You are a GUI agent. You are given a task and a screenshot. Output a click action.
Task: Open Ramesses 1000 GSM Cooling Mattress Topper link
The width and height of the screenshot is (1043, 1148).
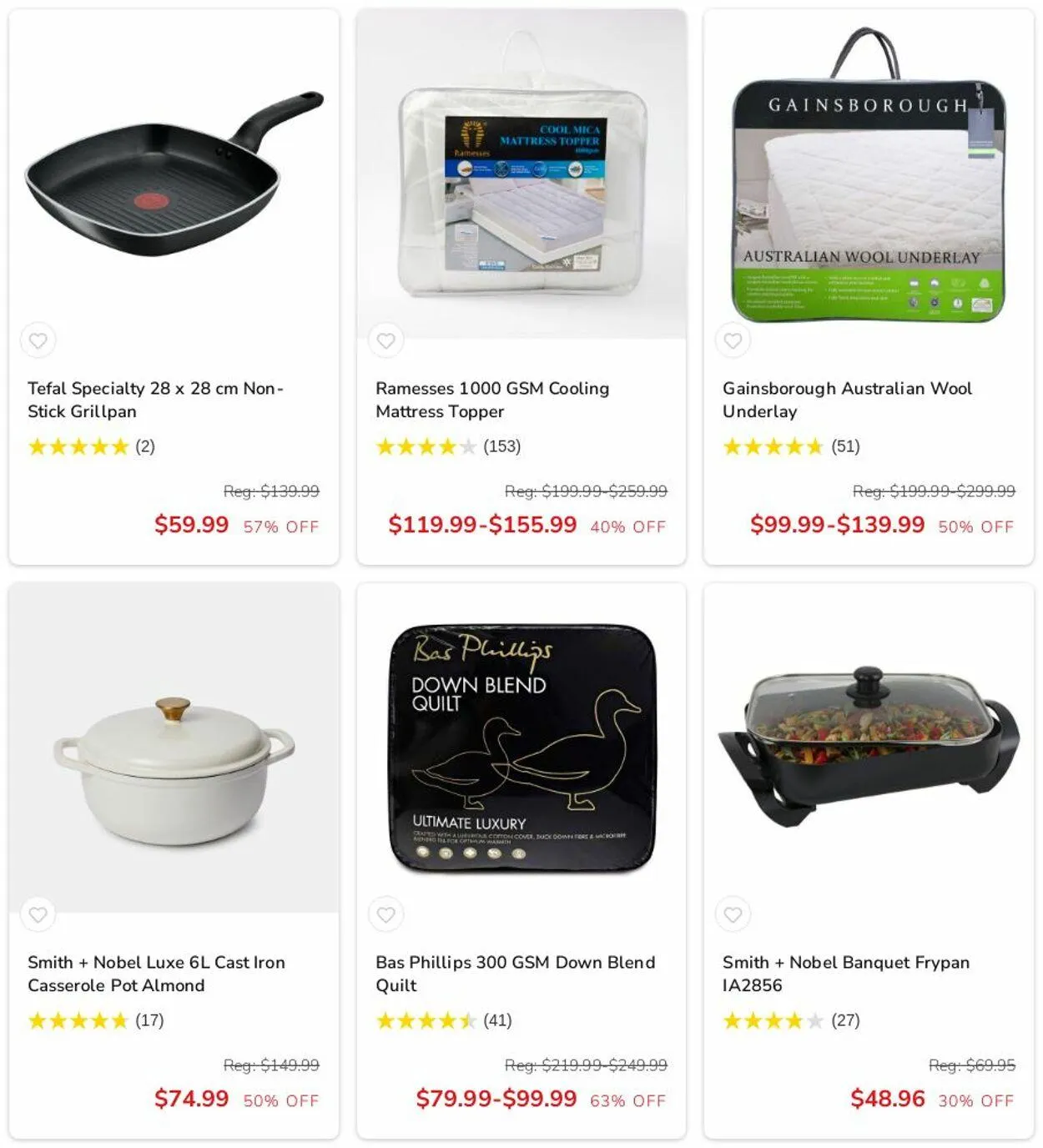pyautogui.click(x=492, y=400)
